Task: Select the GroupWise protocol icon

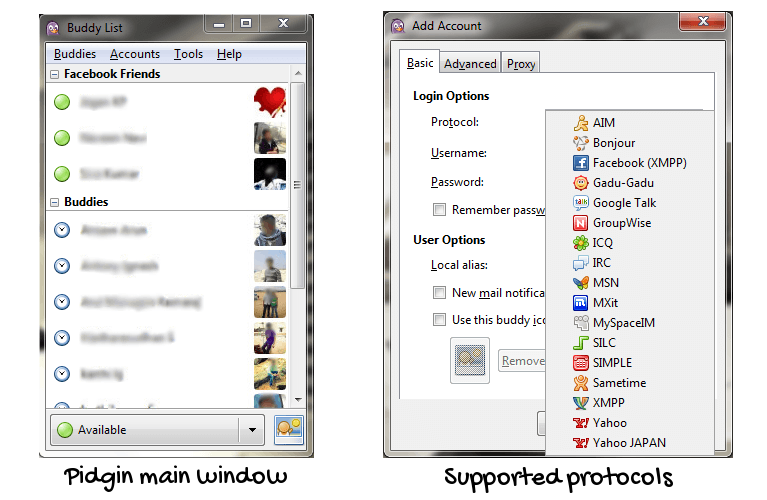Action: [x=581, y=223]
